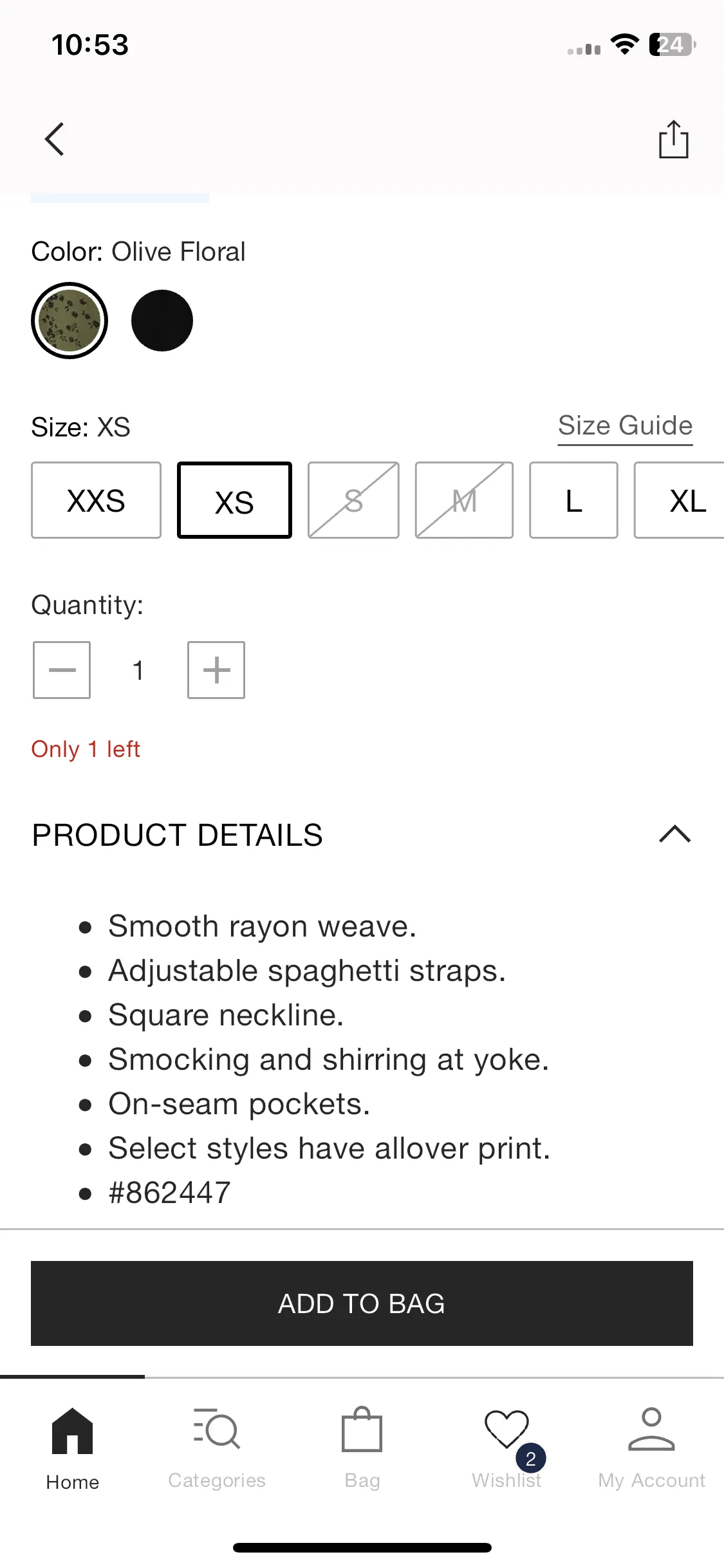
Task: Add item with Add to Bag
Action: coord(362,1303)
